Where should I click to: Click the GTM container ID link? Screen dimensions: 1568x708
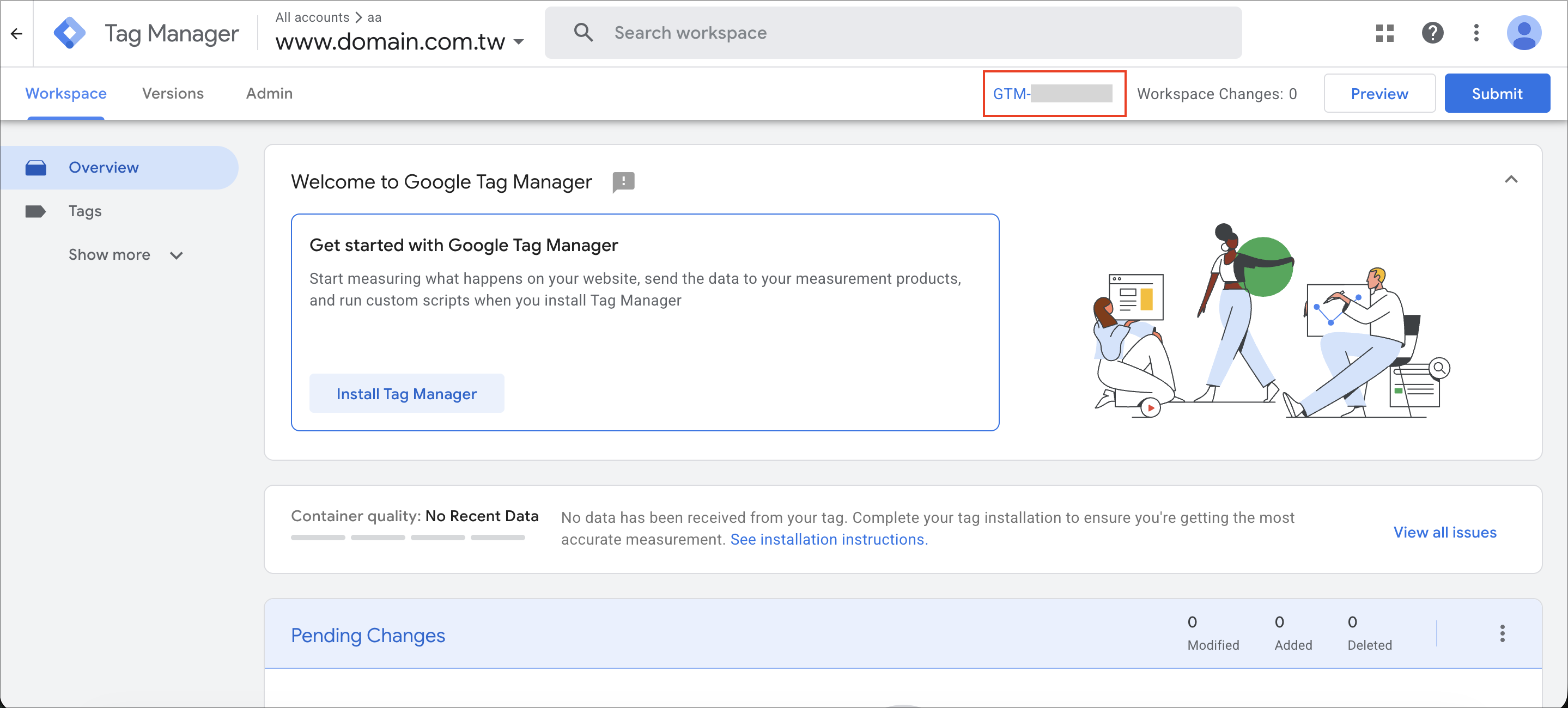pyautogui.click(x=1053, y=94)
